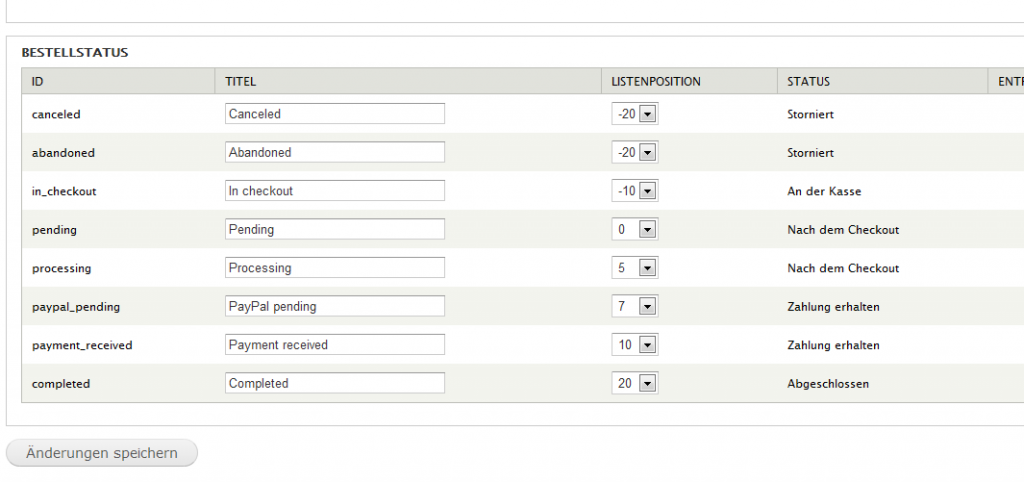The image size is (1024, 482).
Task: Click the Status column header
Action: (808, 82)
